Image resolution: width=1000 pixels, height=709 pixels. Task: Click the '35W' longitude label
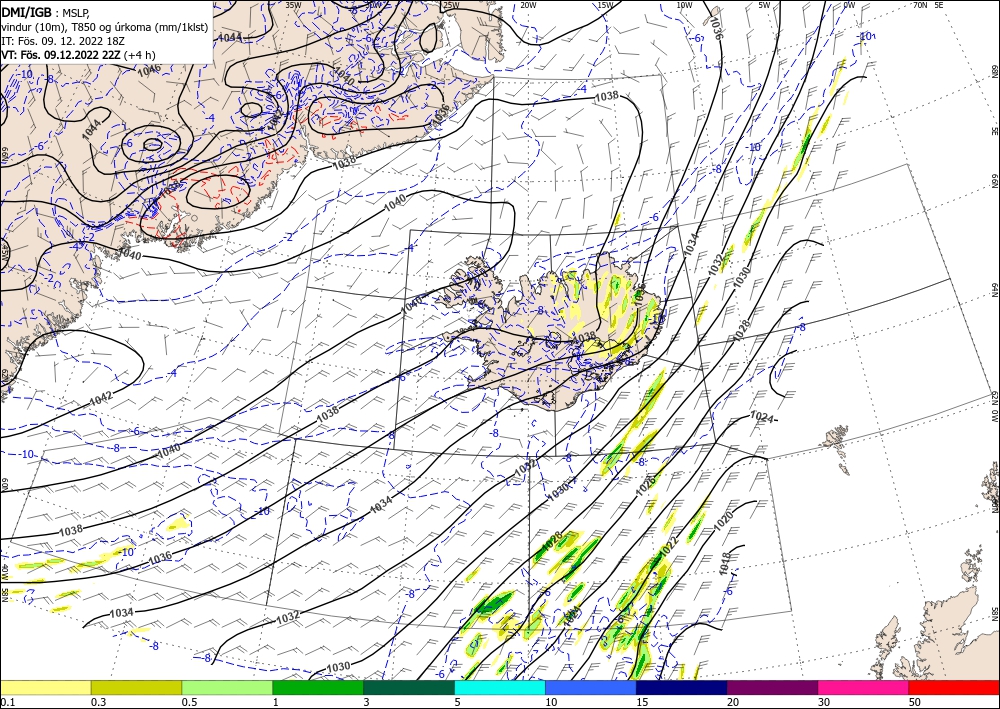click(293, 4)
